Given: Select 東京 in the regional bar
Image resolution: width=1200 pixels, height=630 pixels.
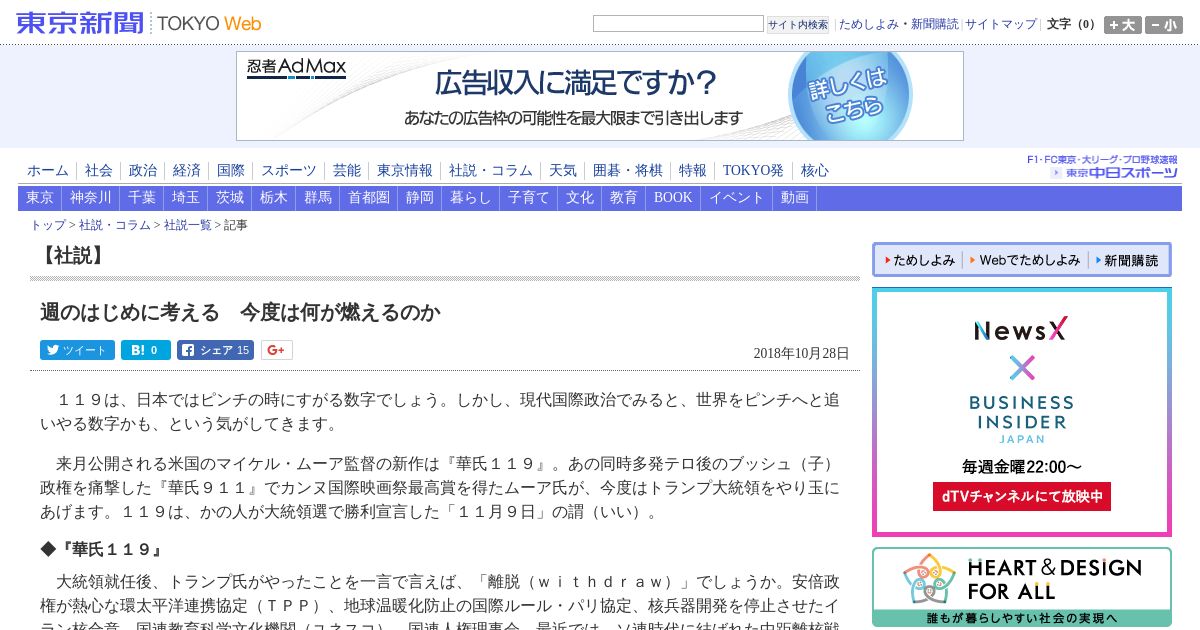Looking at the screenshot, I should point(40,198).
